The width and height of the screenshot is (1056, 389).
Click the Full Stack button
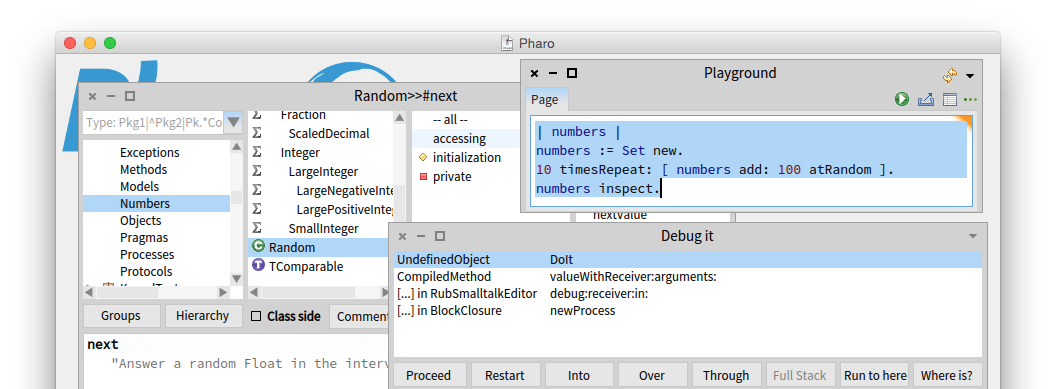(800, 376)
